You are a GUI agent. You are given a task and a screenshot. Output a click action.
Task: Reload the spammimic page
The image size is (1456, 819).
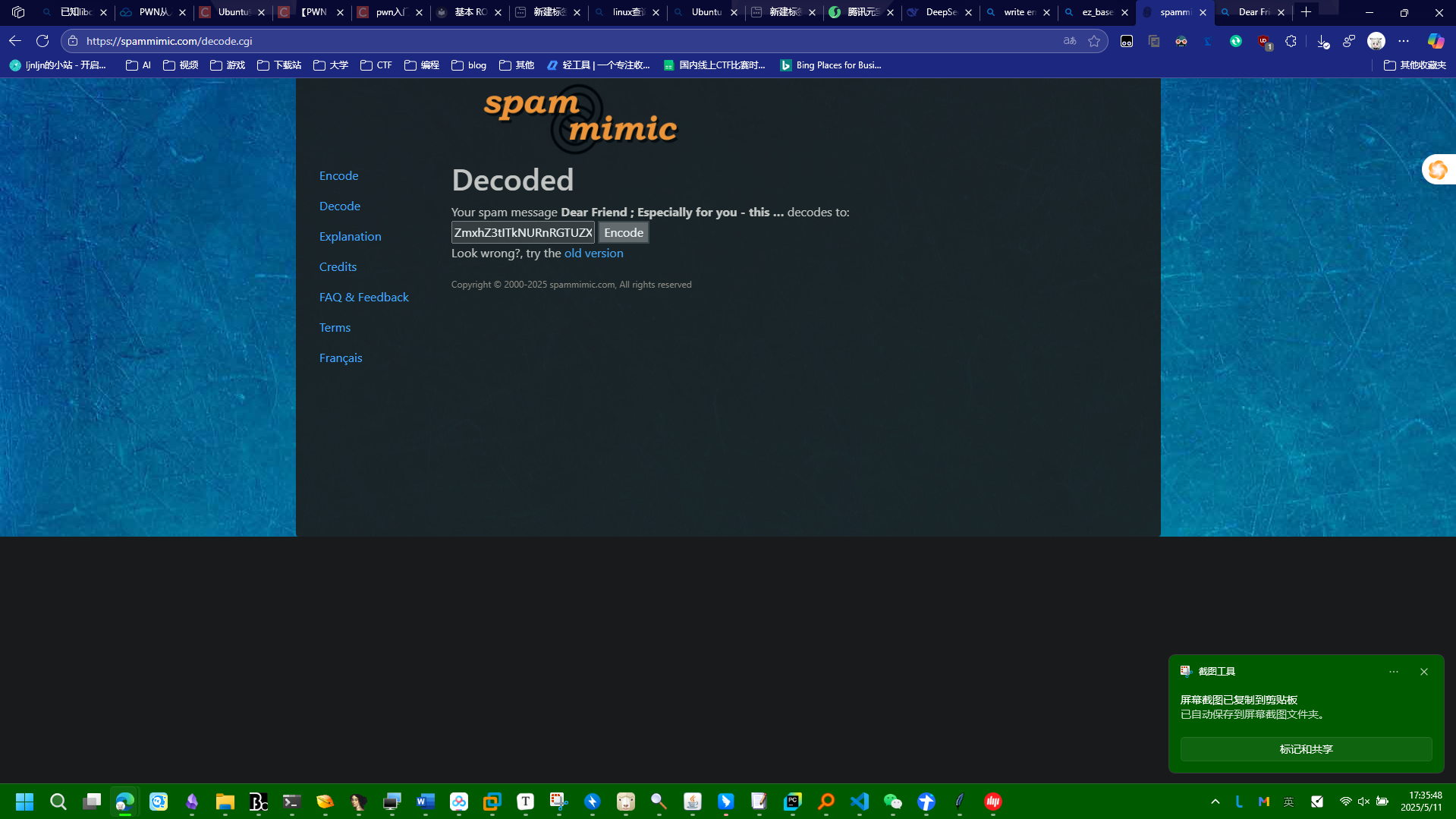click(42, 41)
